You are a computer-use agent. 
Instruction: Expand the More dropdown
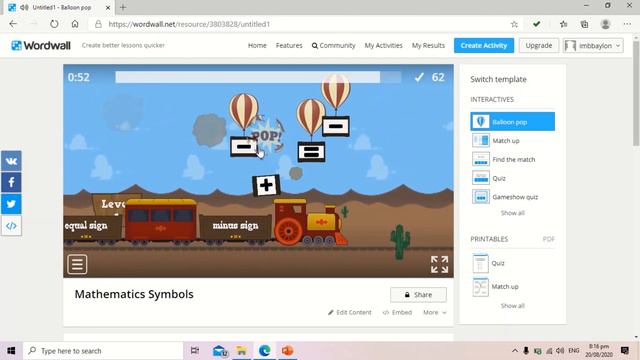coord(435,312)
